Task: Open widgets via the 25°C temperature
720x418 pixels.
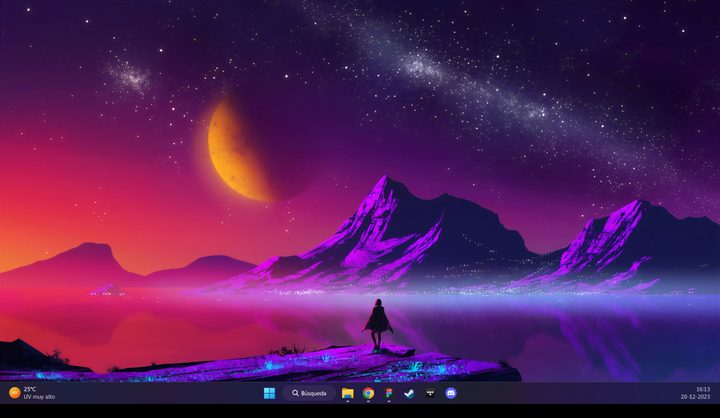Action: tap(30, 389)
